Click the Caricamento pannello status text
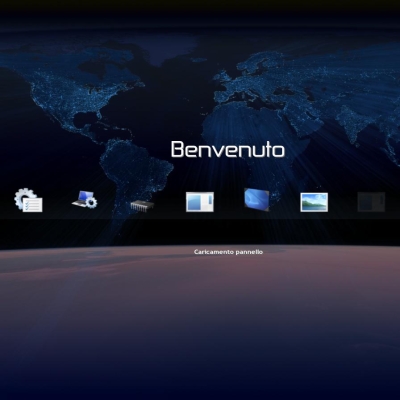The image size is (400, 400). (x=228, y=252)
